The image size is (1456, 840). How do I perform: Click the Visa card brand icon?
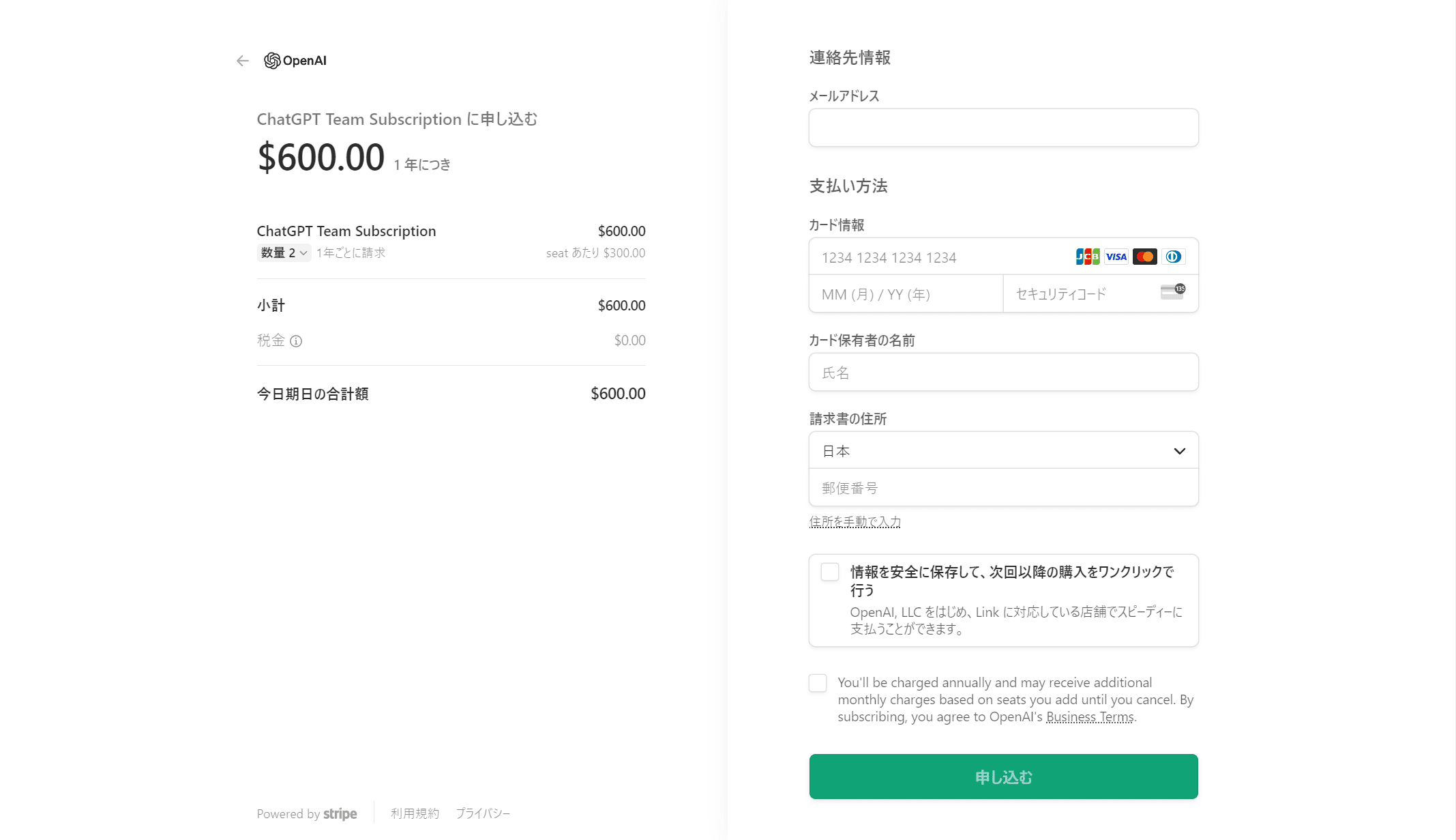click(1116, 257)
